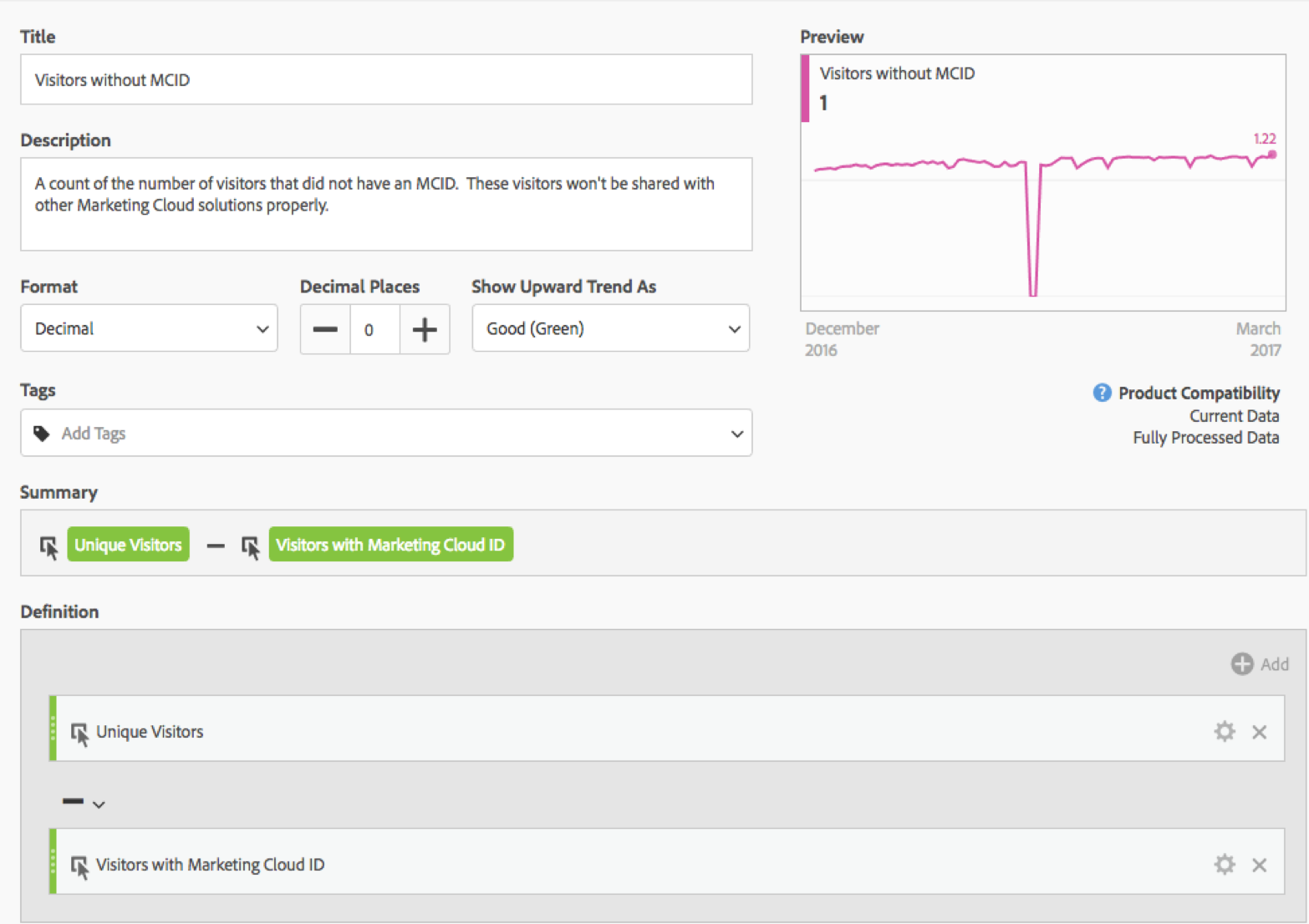Click the decimal places number field
The width and height of the screenshot is (1309, 924).
[374, 329]
